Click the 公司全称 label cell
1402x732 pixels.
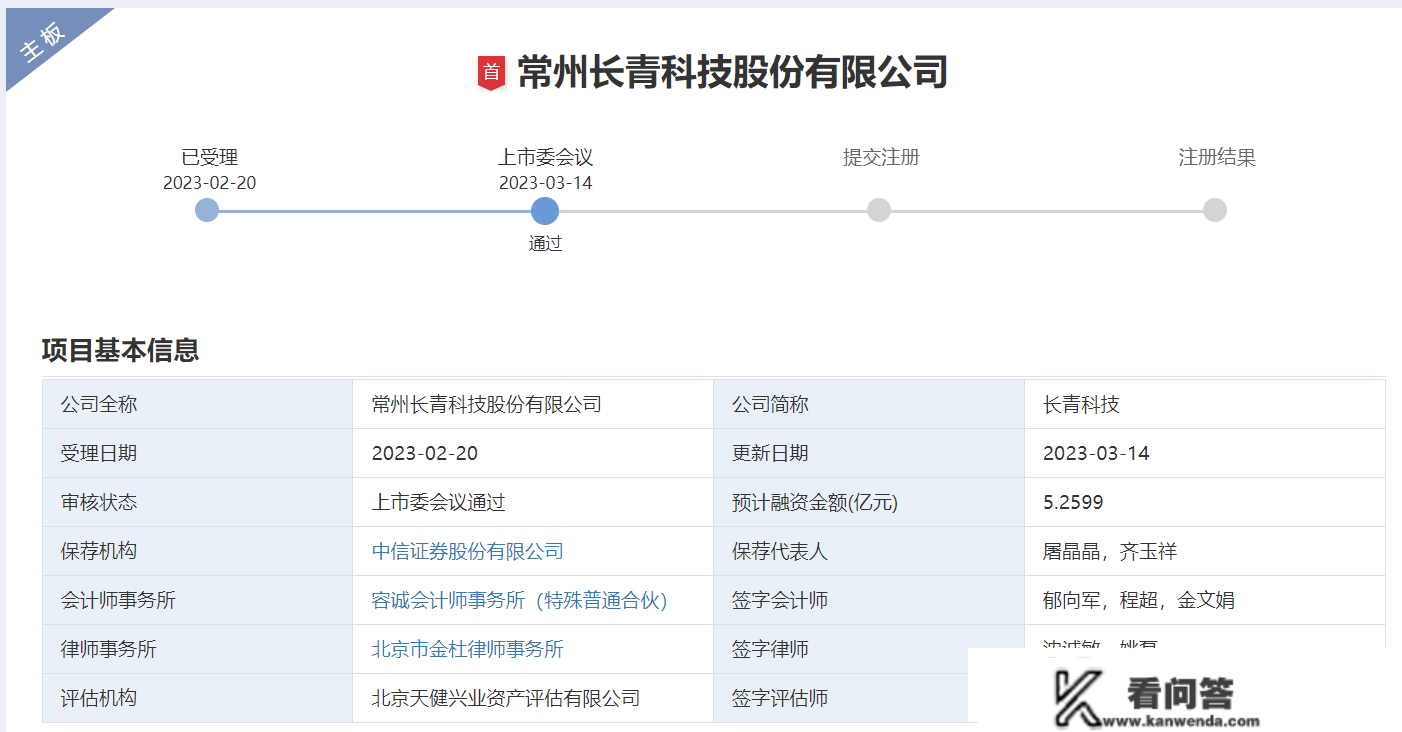coord(198,404)
